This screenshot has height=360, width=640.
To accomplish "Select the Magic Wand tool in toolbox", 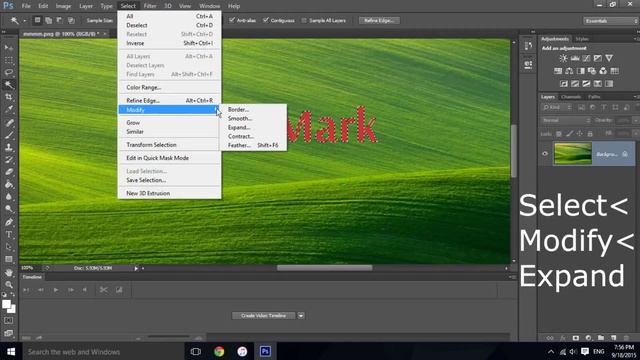I will [9, 84].
